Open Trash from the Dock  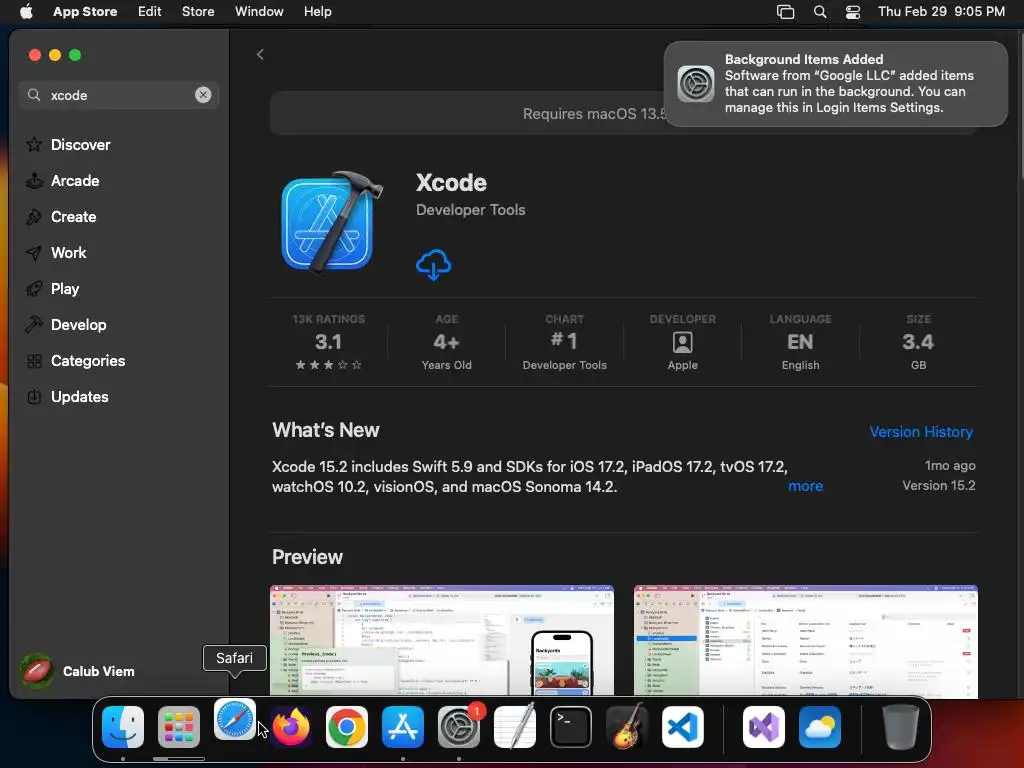pyautogui.click(x=901, y=727)
